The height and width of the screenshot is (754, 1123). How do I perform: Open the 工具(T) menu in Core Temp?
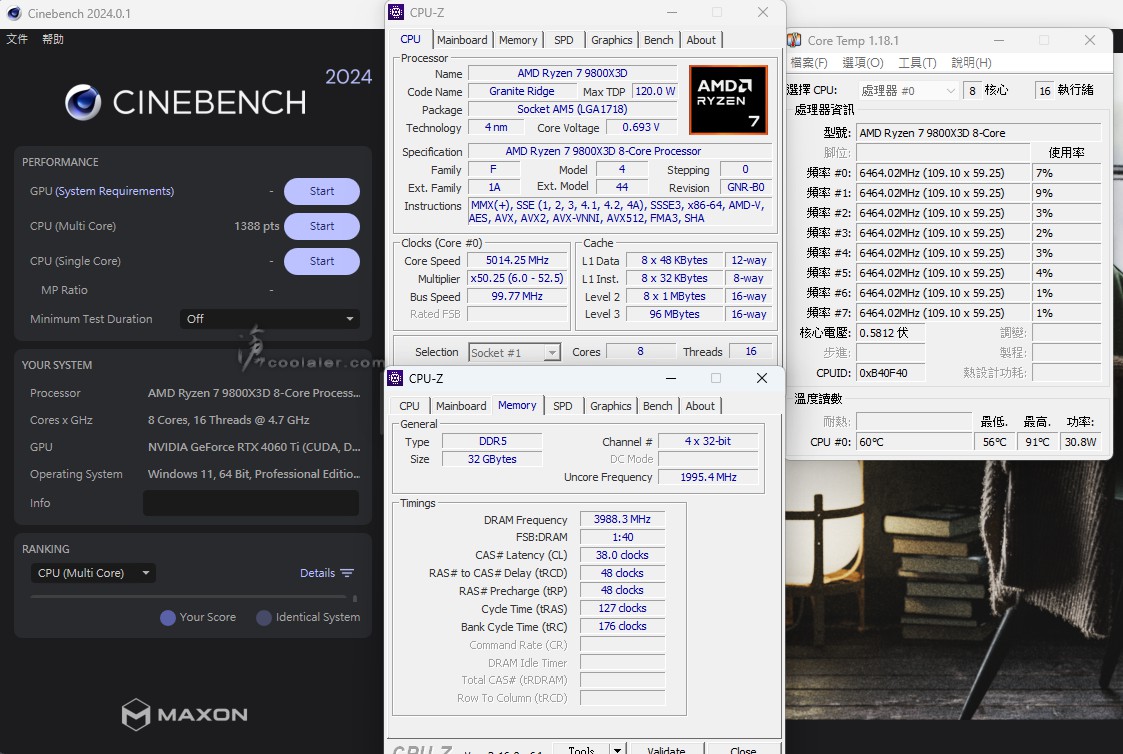[916, 63]
